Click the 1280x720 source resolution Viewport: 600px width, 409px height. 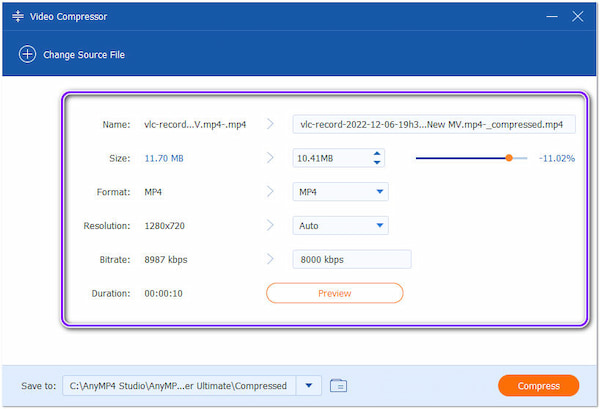(x=165, y=226)
